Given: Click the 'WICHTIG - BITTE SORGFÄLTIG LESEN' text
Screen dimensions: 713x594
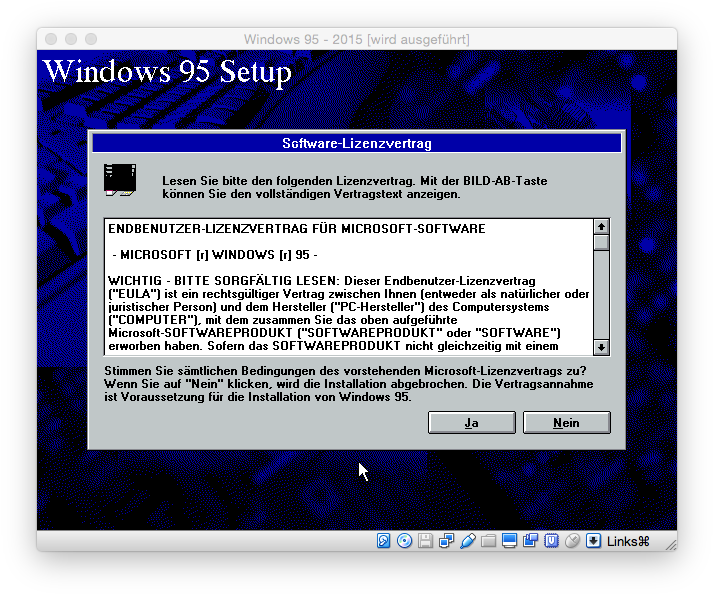Looking at the screenshot, I should pos(224,281).
